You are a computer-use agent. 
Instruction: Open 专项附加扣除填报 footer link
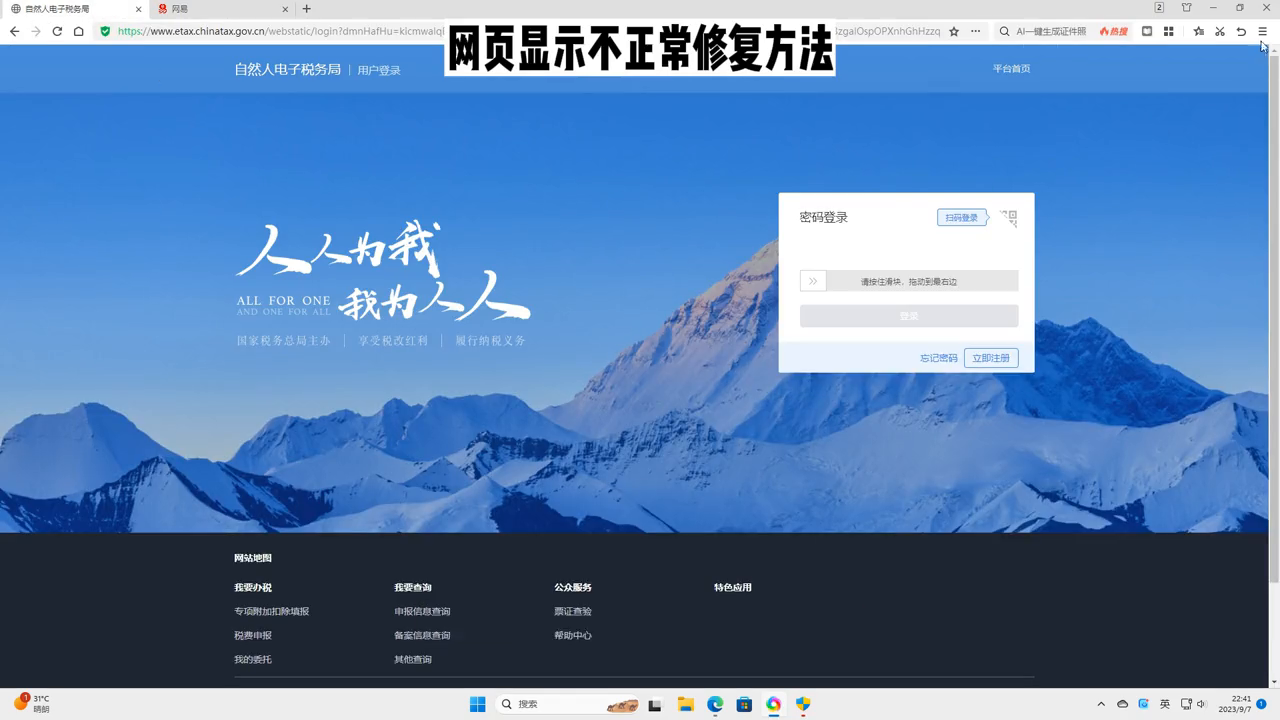272,611
